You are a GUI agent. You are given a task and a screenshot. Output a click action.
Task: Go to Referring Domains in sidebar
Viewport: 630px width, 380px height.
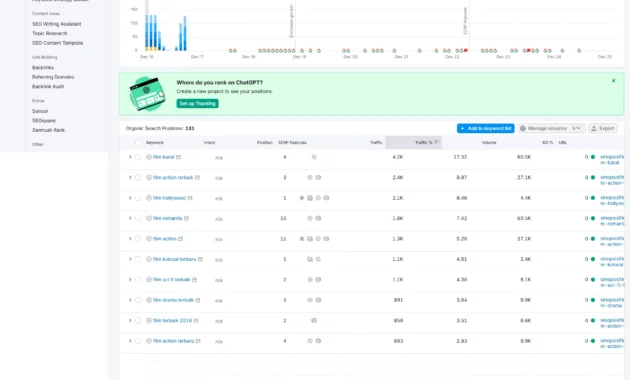(x=53, y=77)
